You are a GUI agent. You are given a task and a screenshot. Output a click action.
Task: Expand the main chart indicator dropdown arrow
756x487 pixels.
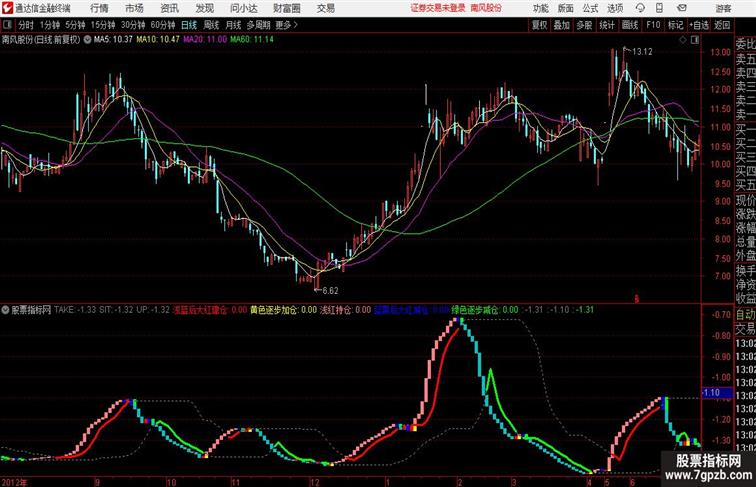coord(87,40)
